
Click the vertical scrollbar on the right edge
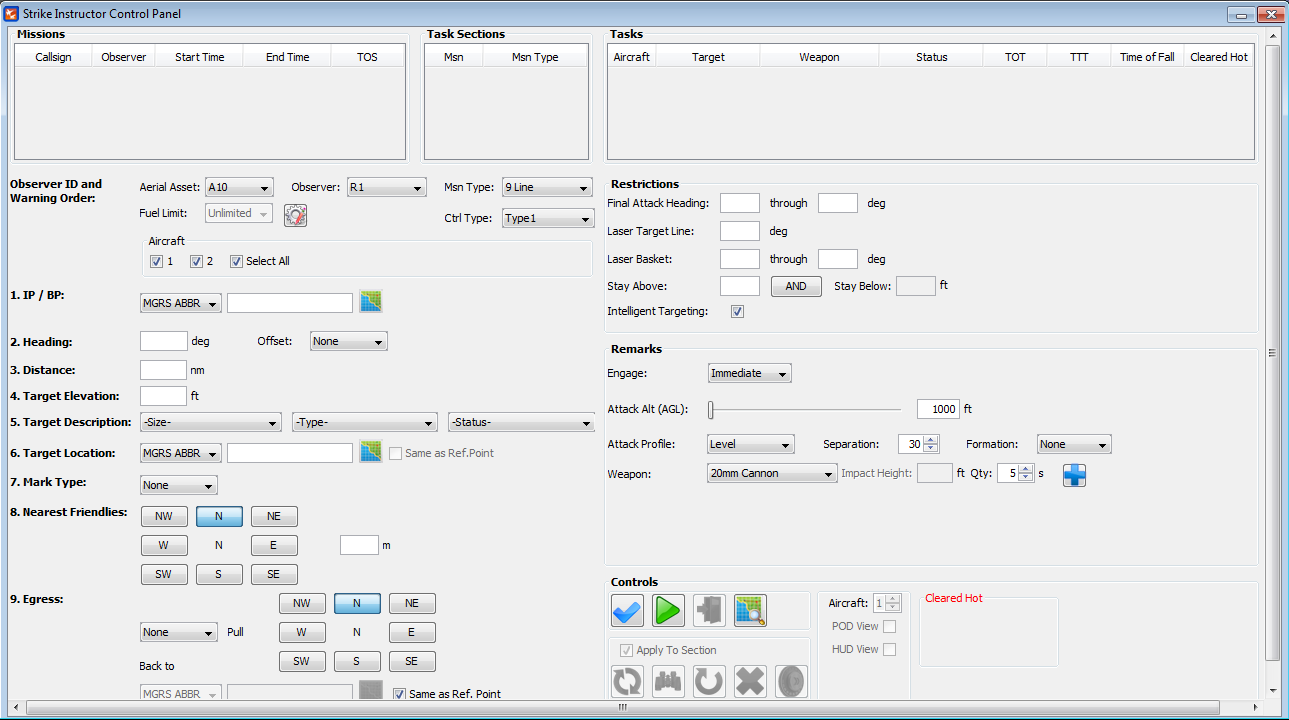coord(1273,353)
